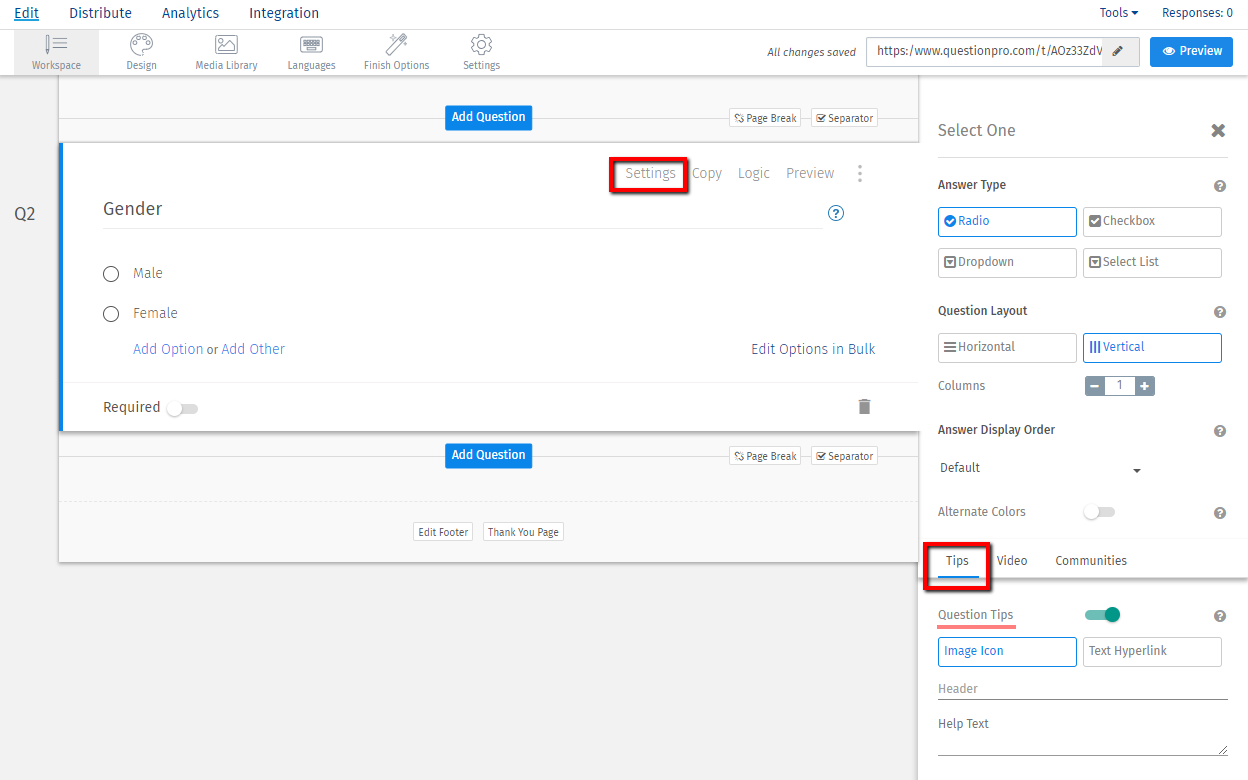Delete the Gender question with trash icon
This screenshot has height=780, width=1248.
[864, 406]
